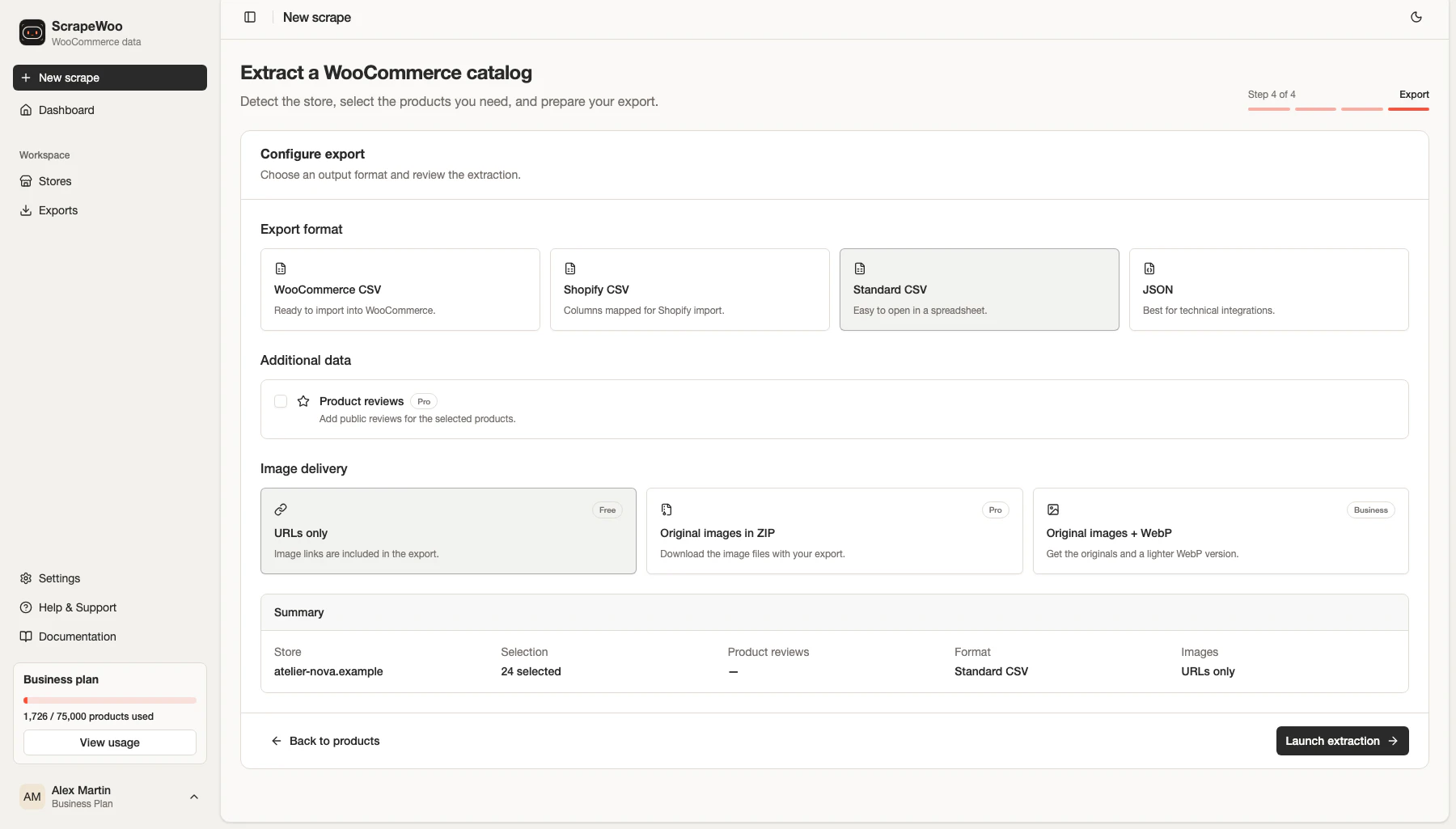Click the Help & Support icon
The image size is (1456, 829).
[26, 607]
